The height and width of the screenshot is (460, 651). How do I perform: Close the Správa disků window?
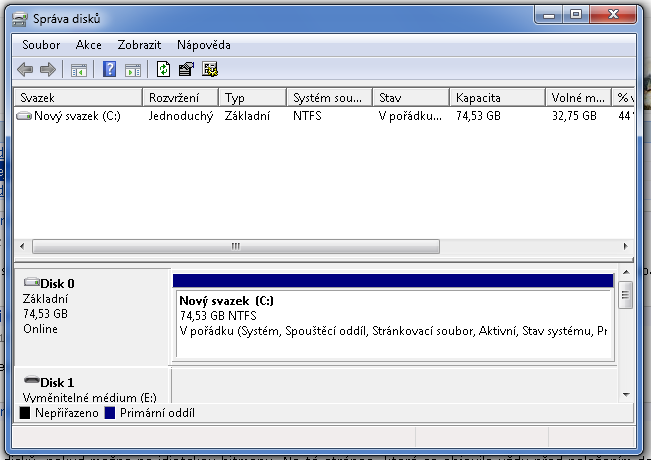click(613, 15)
